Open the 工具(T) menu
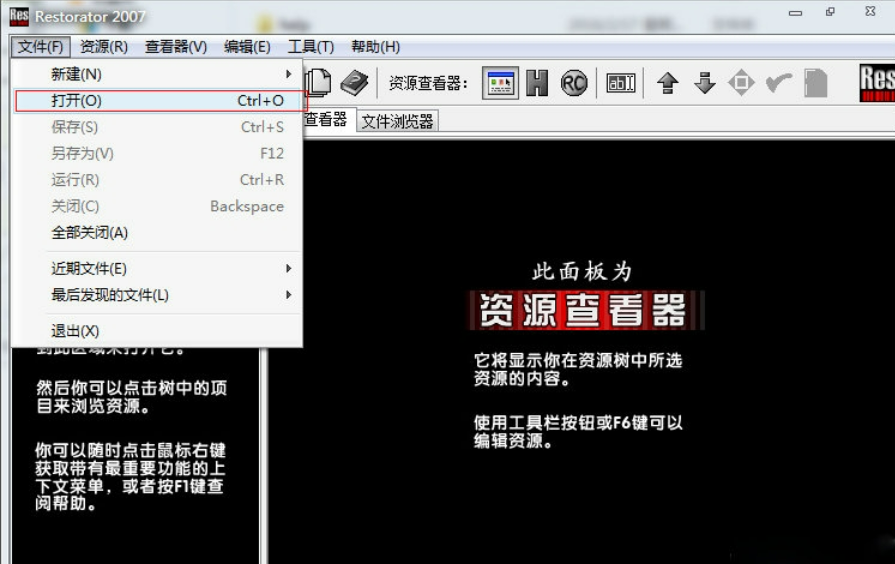 311,47
